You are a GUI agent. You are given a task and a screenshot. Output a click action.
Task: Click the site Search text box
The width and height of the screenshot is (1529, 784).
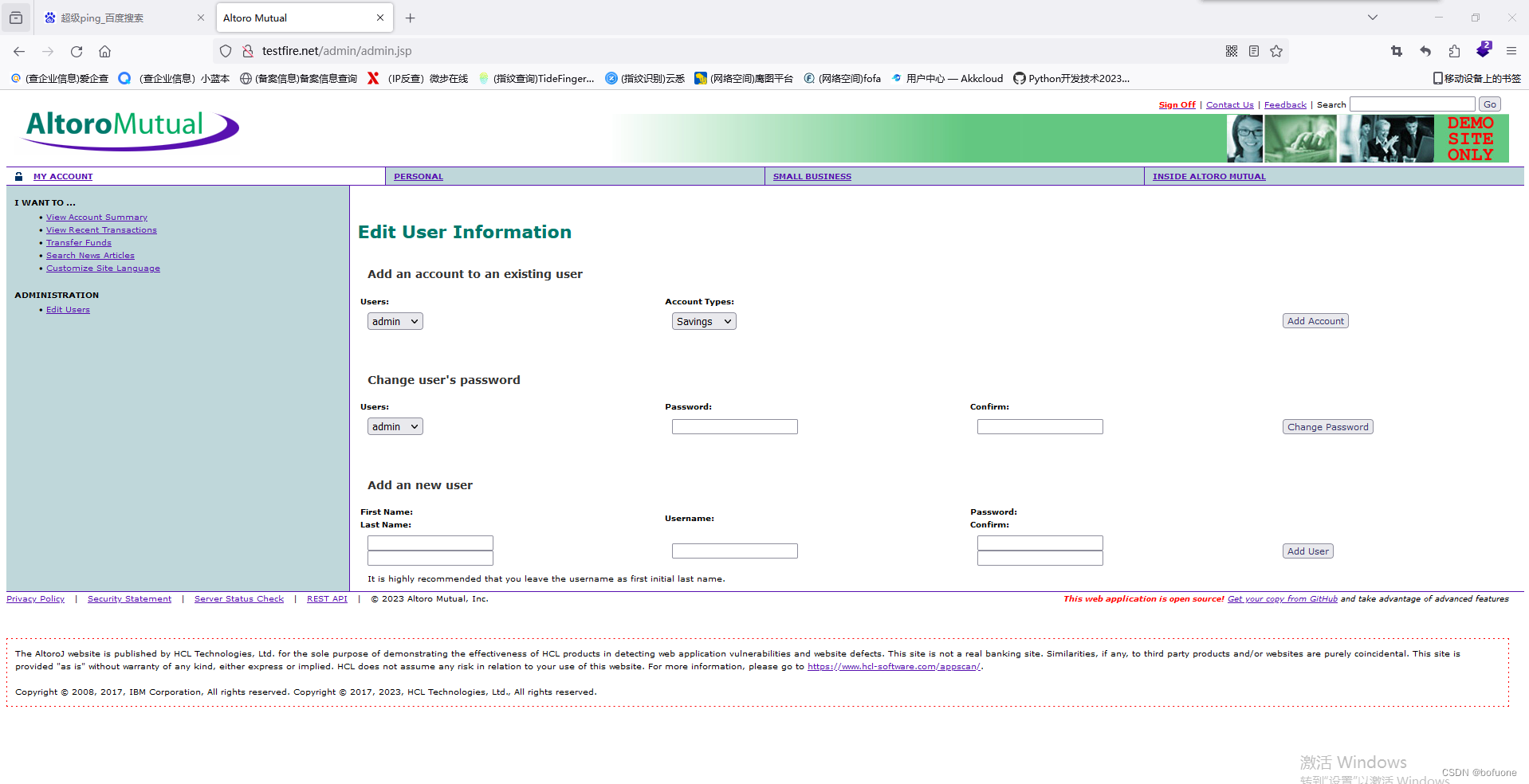click(x=1412, y=104)
